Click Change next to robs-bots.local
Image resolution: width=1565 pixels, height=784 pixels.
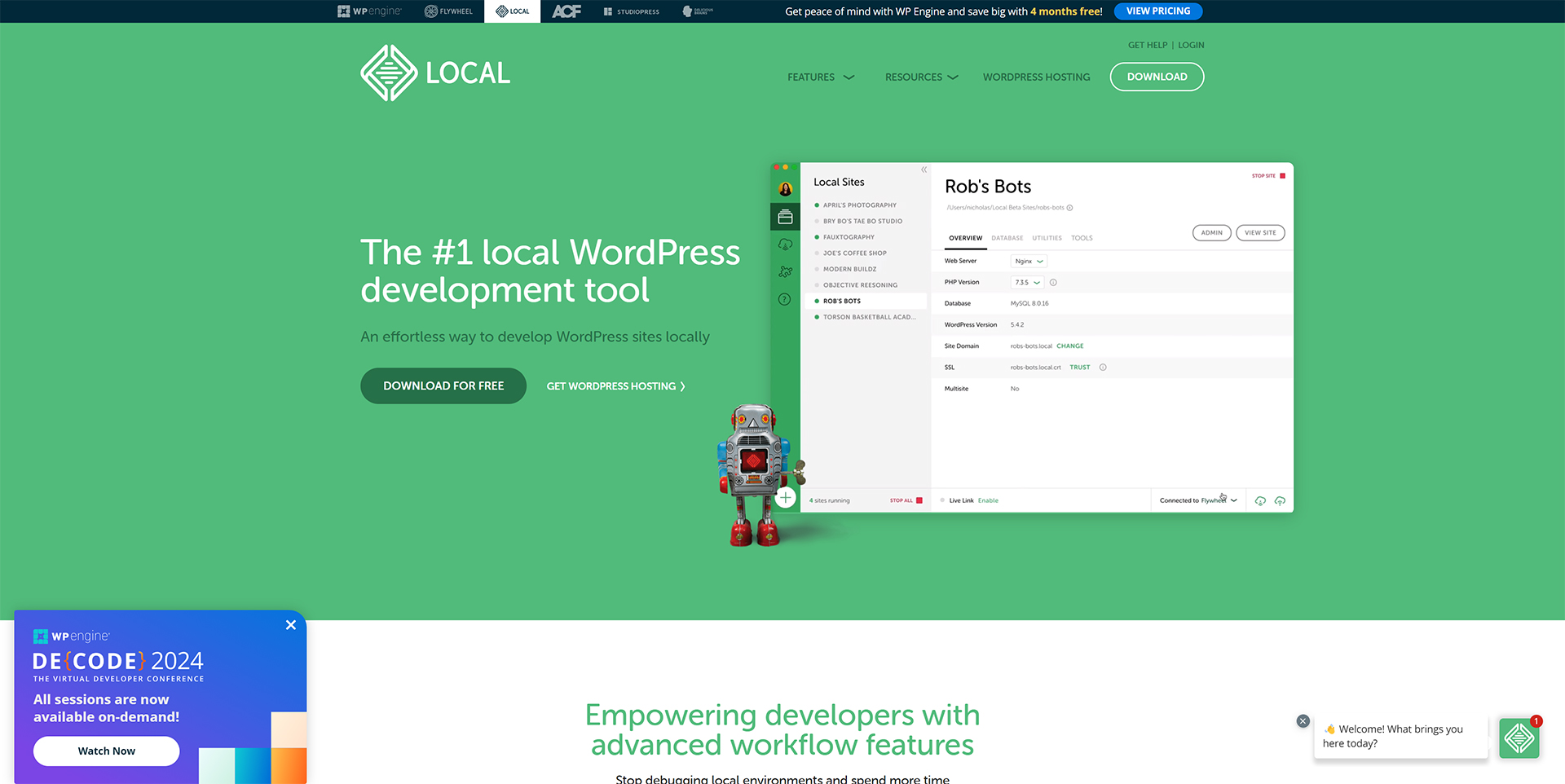tap(1069, 346)
